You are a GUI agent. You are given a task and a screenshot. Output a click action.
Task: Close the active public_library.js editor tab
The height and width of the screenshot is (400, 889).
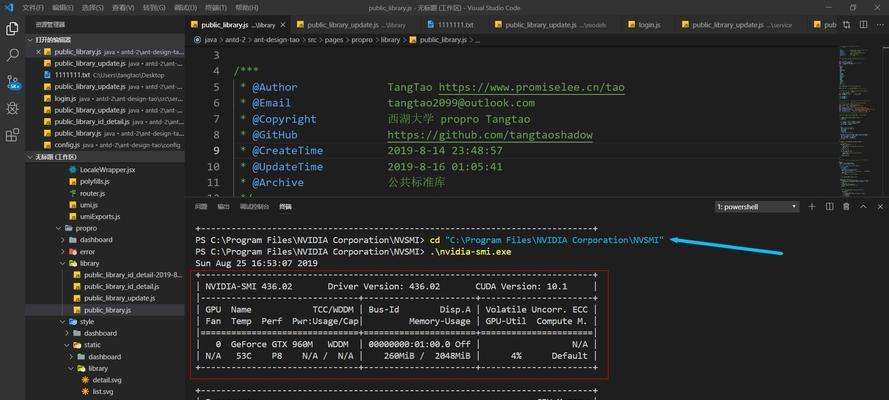point(283,25)
